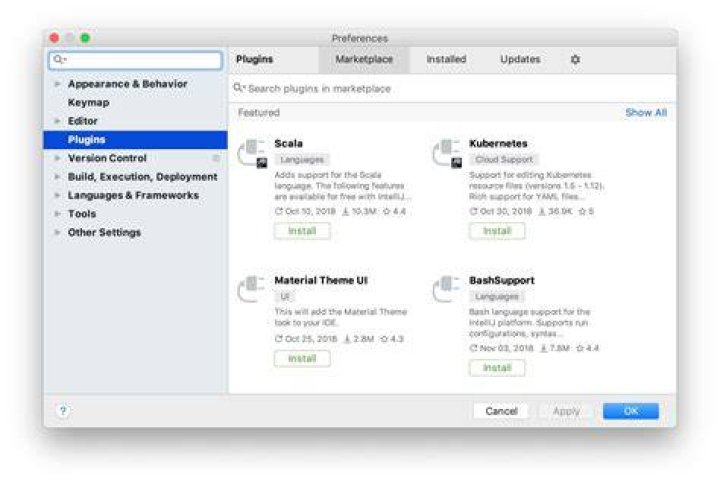This screenshot has width=720, height=485.
Task: Expand the Version Control section
Action: click(x=57, y=158)
